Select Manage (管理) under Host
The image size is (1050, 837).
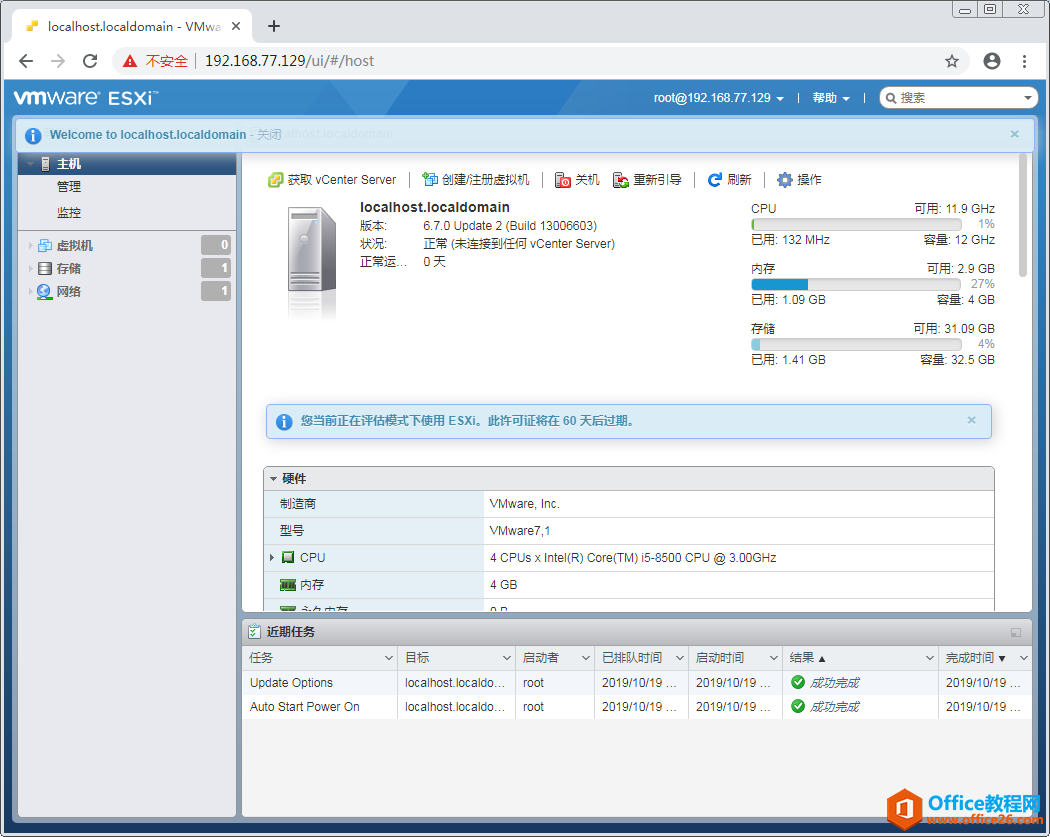(x=69, y=187)
